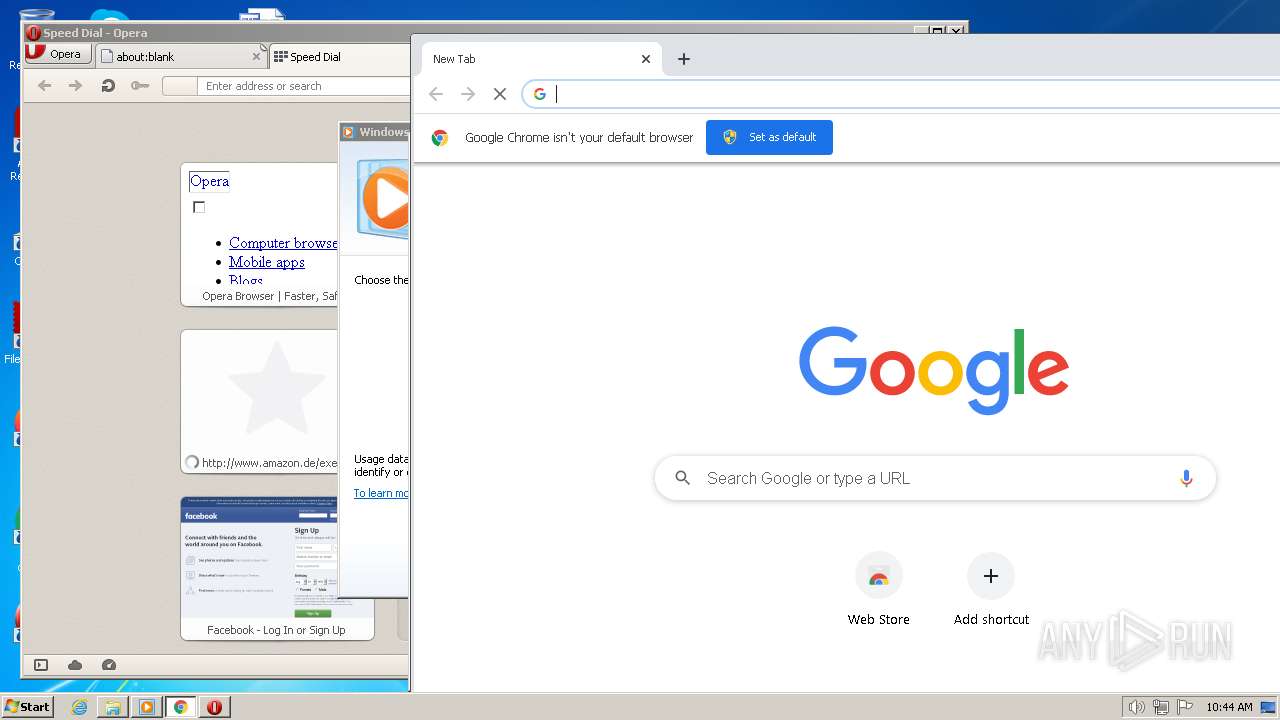Click the Google logo

coord(934,371)
